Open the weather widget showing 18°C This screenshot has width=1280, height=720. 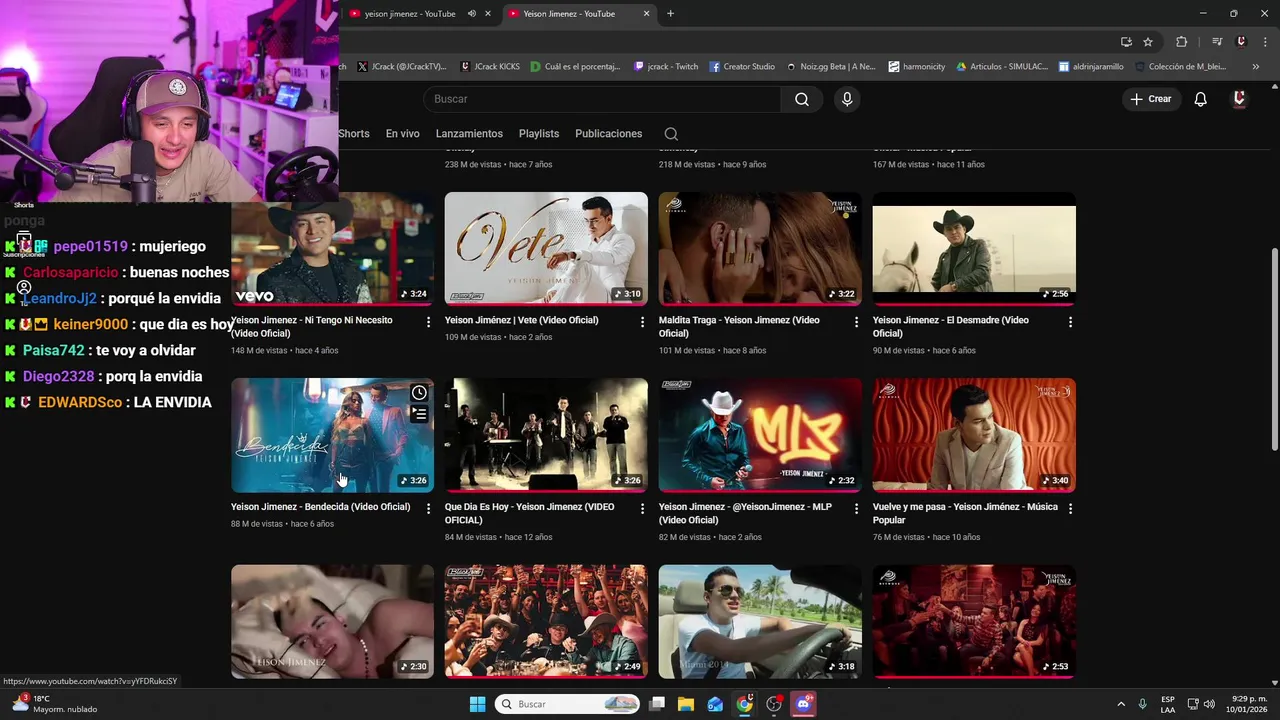tap(55, 704)
